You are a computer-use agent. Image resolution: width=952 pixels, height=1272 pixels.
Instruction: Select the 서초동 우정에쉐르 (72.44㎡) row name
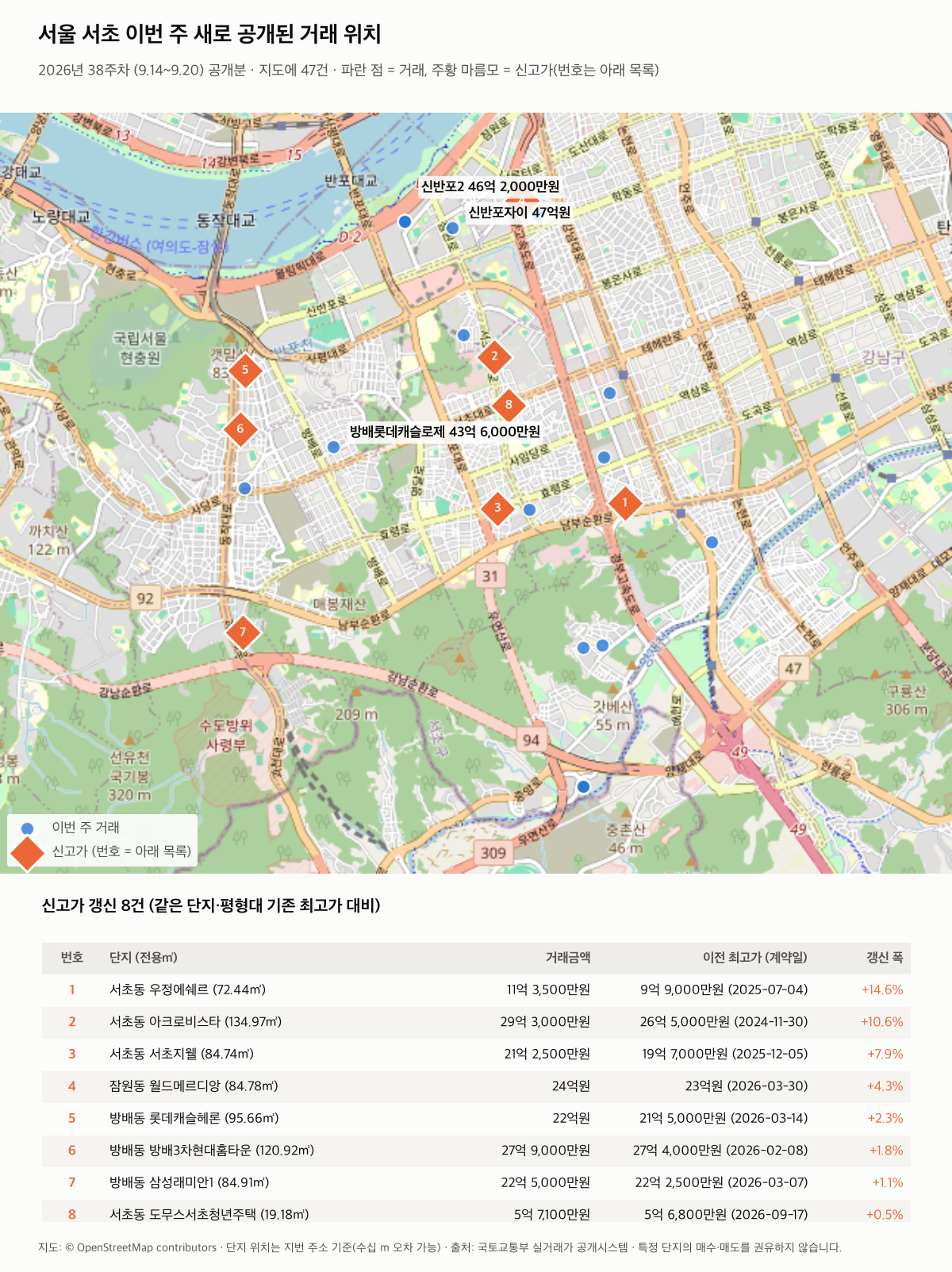point(187,990)
